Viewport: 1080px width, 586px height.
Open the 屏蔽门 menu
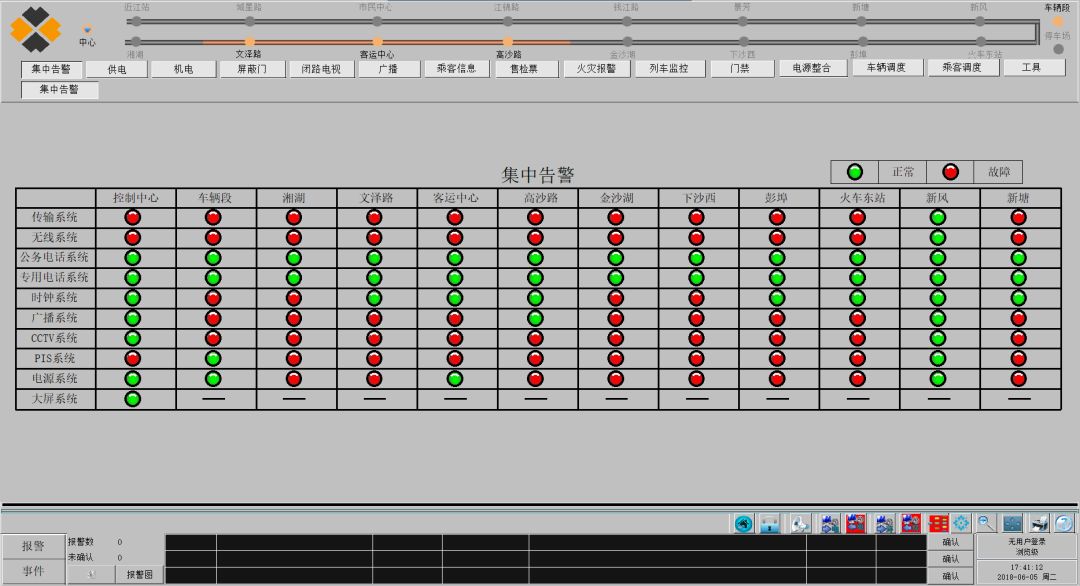(x=252, y=69)
